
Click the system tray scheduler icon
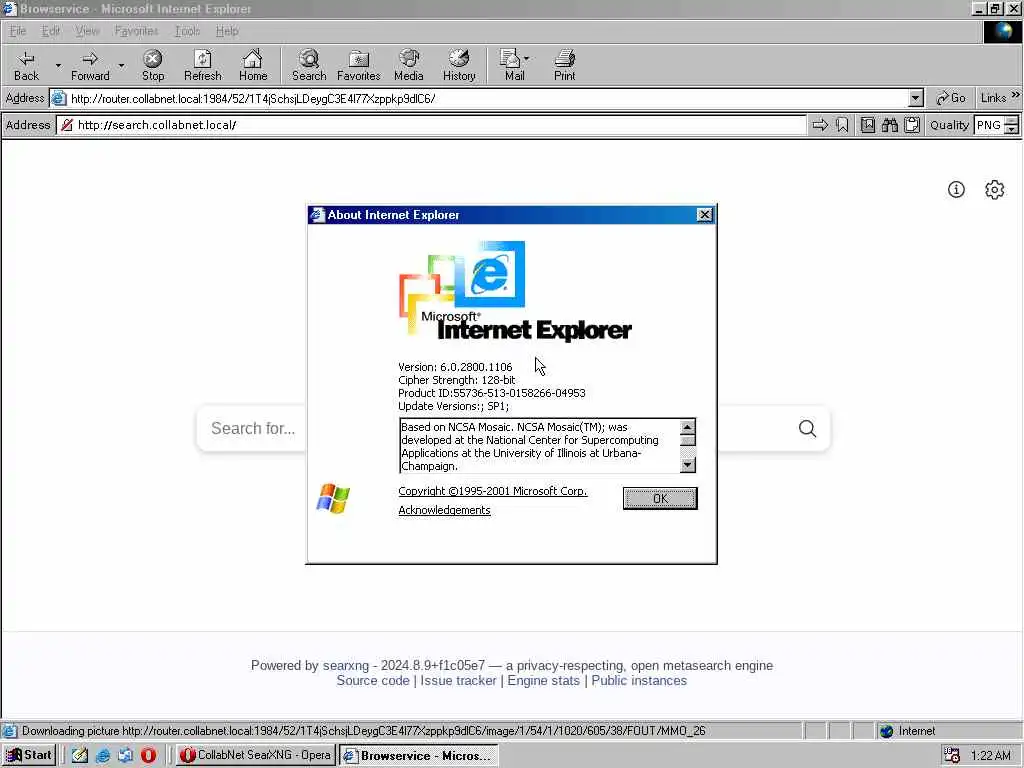(x=952, y=755)
